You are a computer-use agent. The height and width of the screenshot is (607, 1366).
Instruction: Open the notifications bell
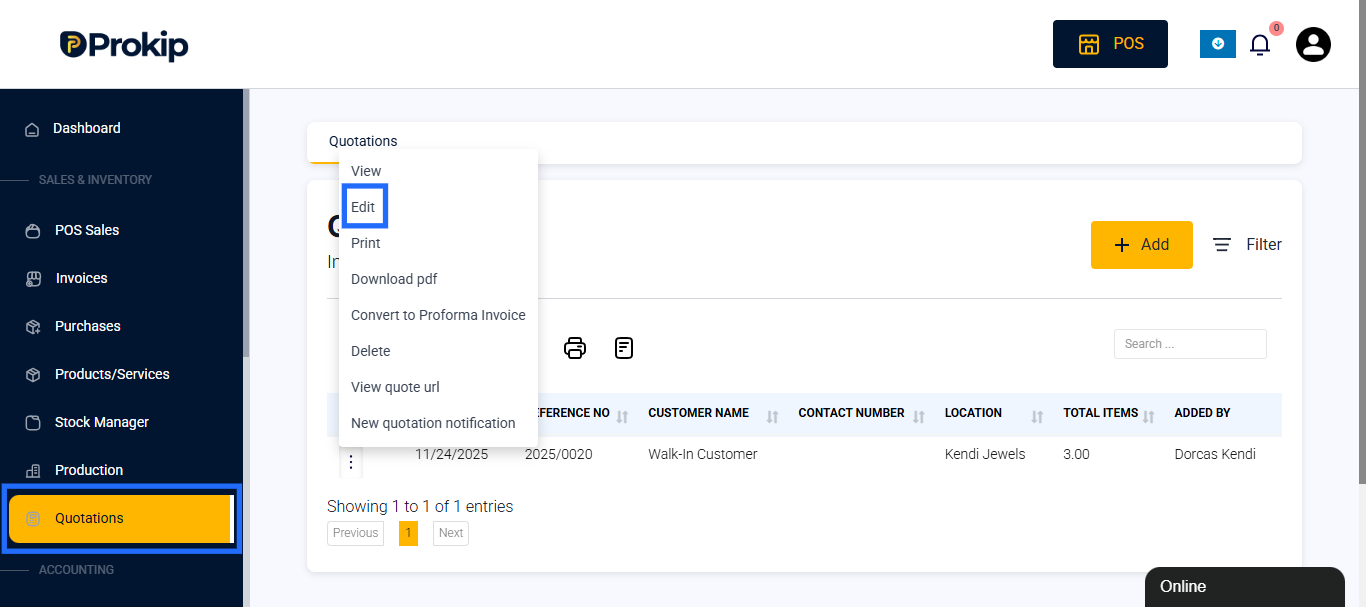point(1260,44)
